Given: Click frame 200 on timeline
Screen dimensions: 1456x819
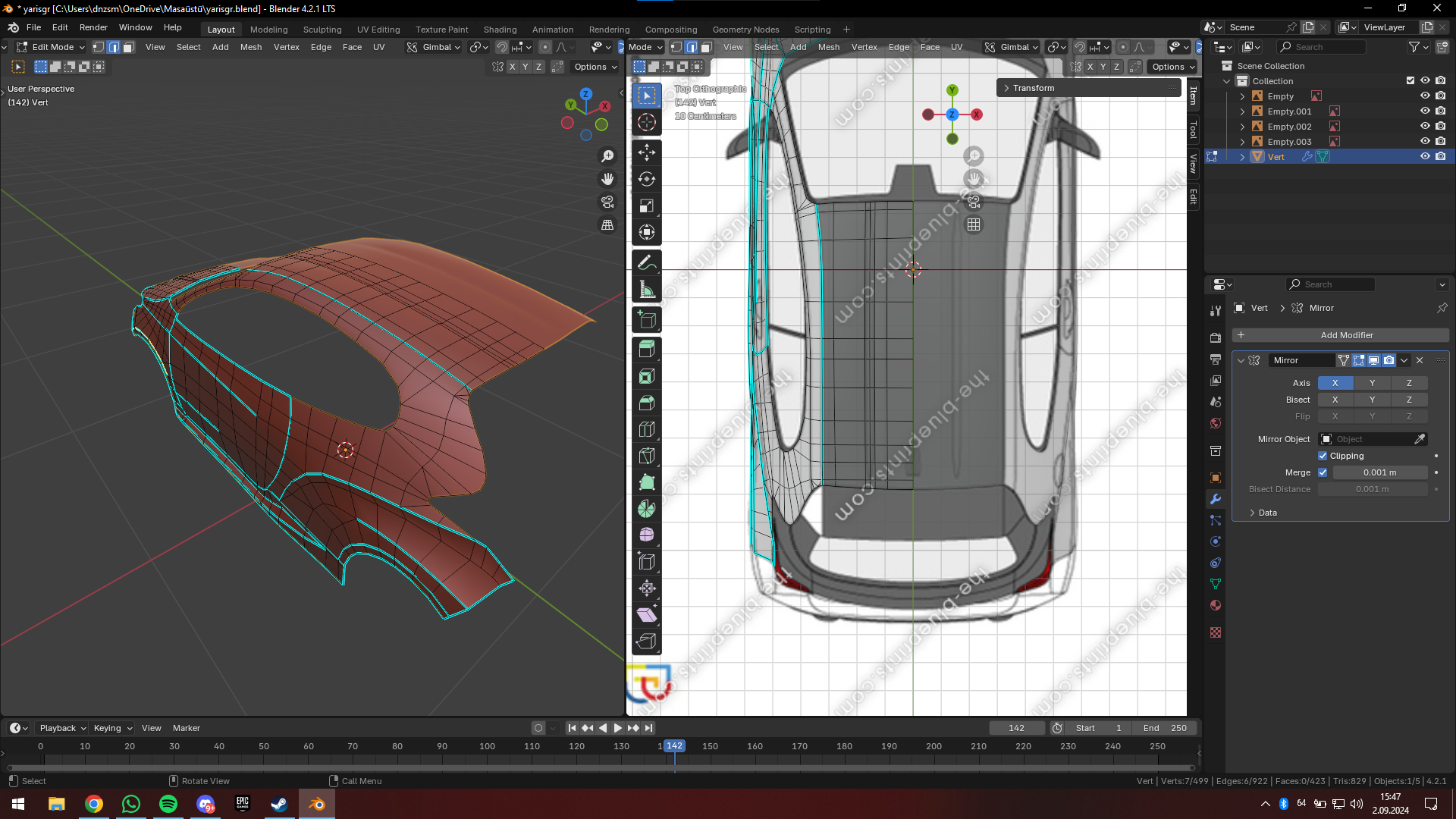Looking at the screenshot, I should pos(934,747).
